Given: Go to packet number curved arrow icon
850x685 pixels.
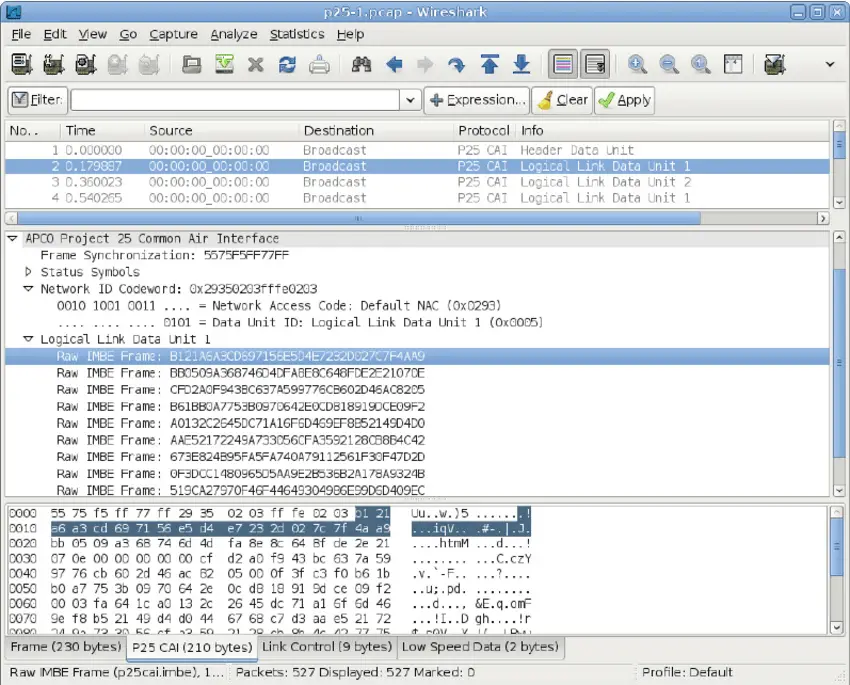Looking at the screenshot, I should (457, 65).
